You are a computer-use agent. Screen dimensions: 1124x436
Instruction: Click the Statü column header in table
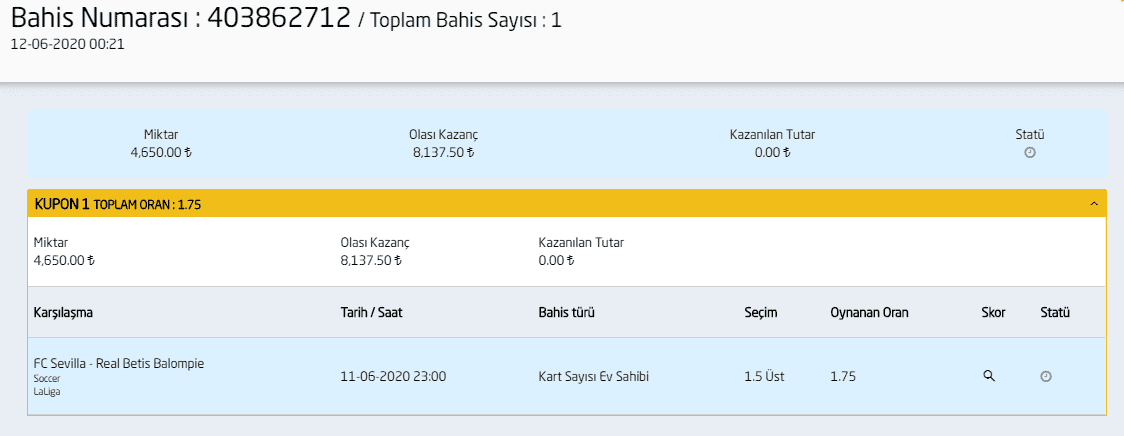[1055, 313]
